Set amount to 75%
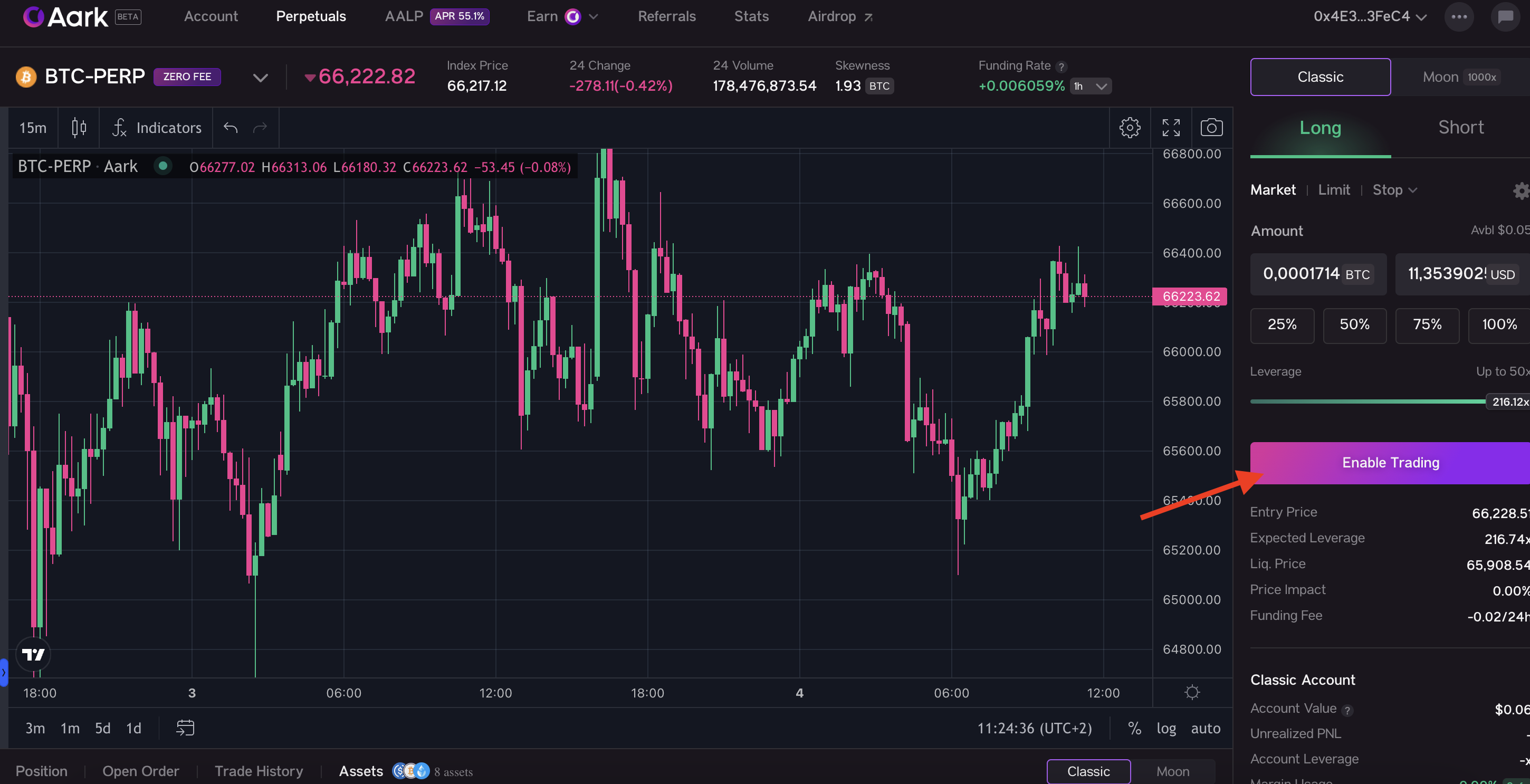The width and height of the screenshot is (1530, 784). click(x=1427, y=325)
